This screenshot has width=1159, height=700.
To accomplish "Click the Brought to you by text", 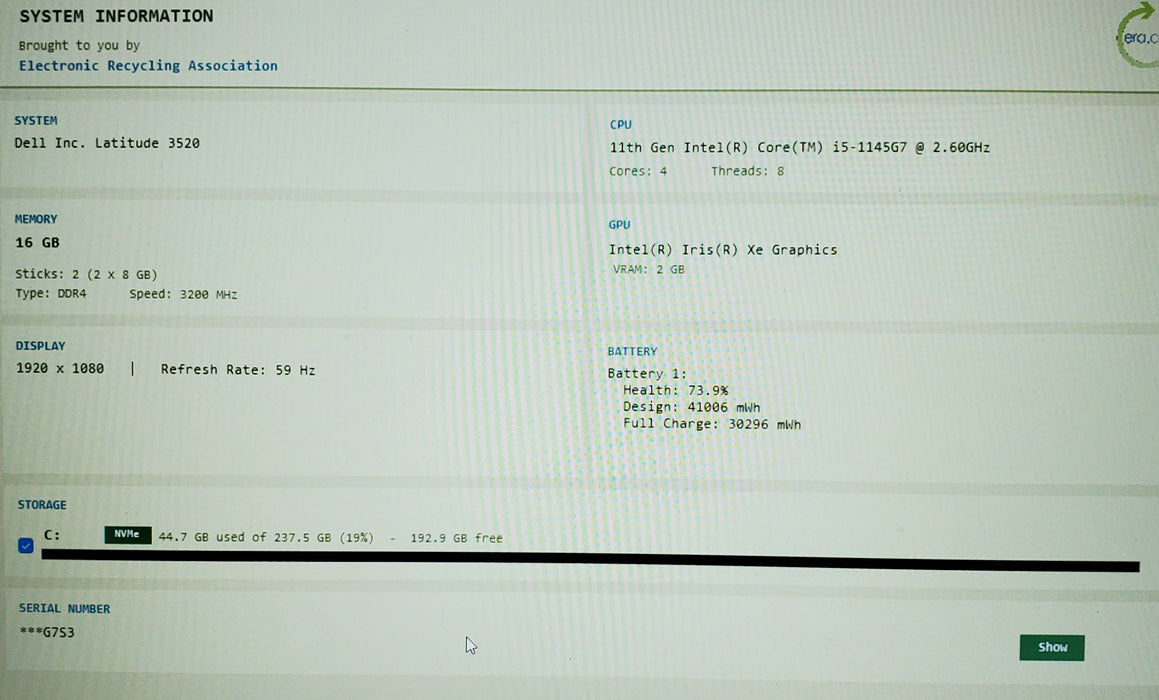I will [79, 45].
